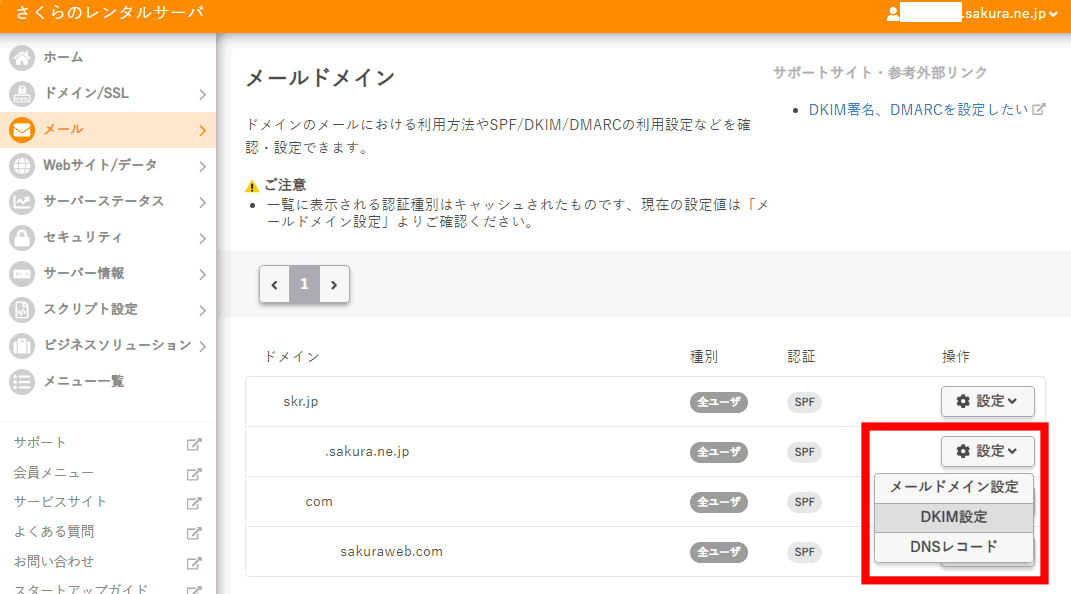Expand the Server Info (サーバー情報) menu chevron

click(202, 274)
